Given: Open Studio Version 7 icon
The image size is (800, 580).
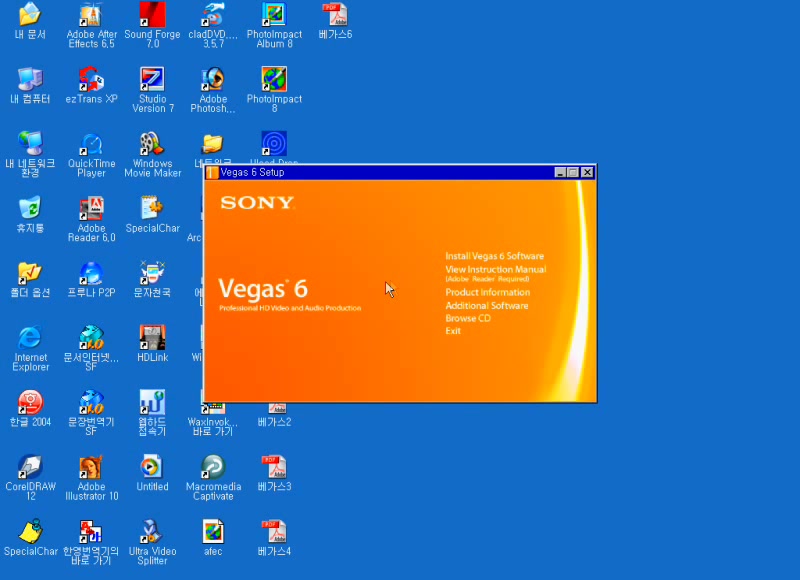Looking at the screenshot, I should coord(152,79).
